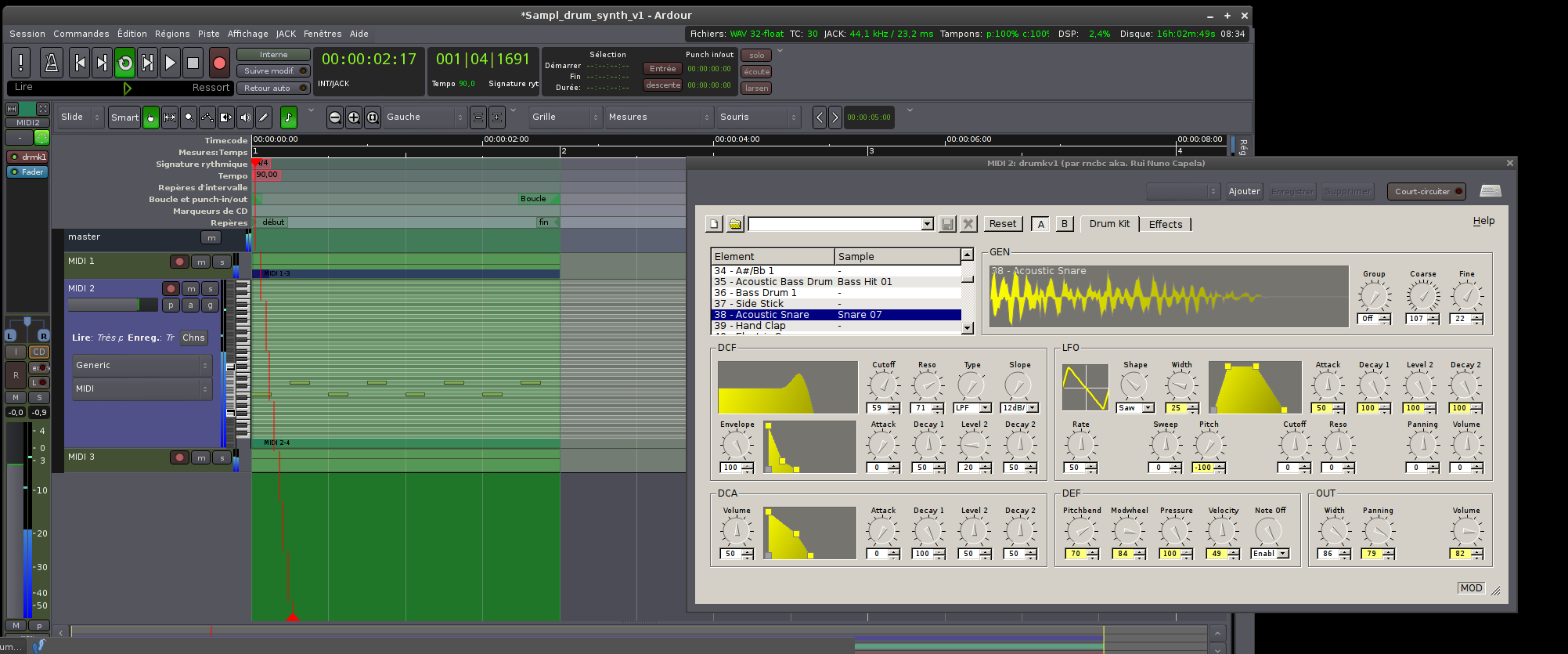Image resolution: width=1568 pixels, height=654 pixels.
Task: Create new preset with blank page icon
Action: (714, 224)
